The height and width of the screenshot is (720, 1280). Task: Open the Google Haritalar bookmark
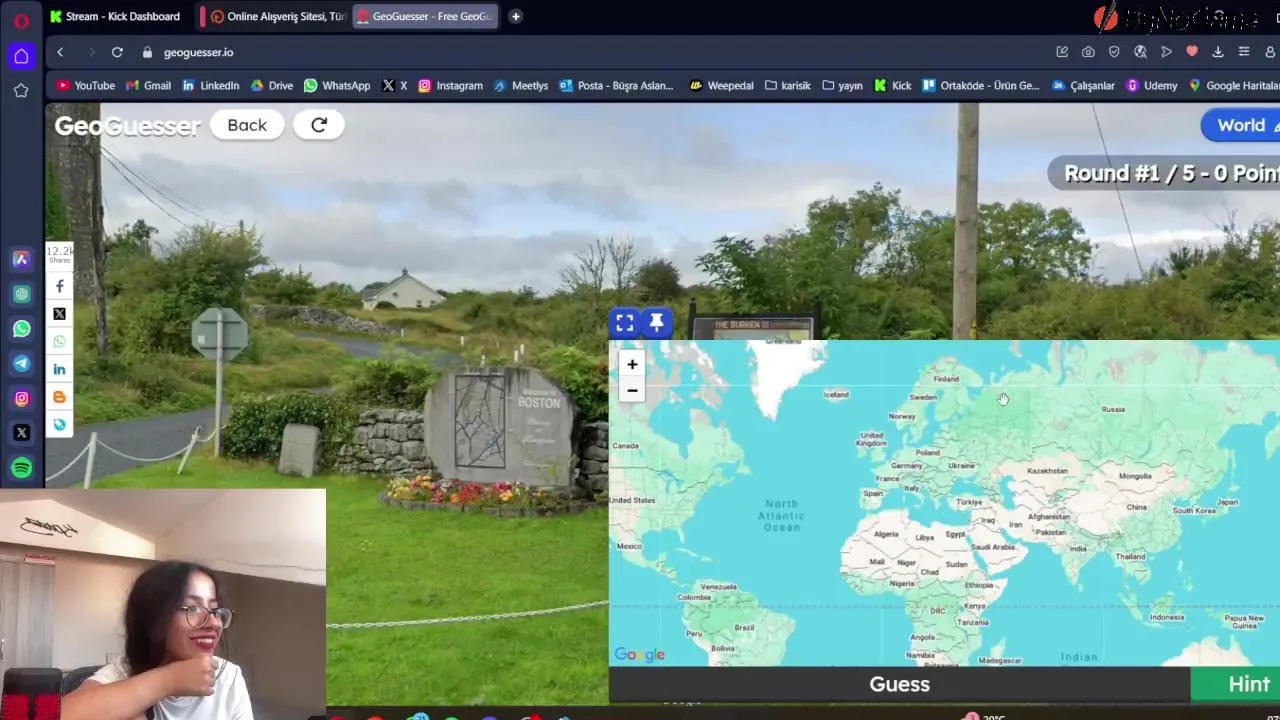(x=1233, y=86)
